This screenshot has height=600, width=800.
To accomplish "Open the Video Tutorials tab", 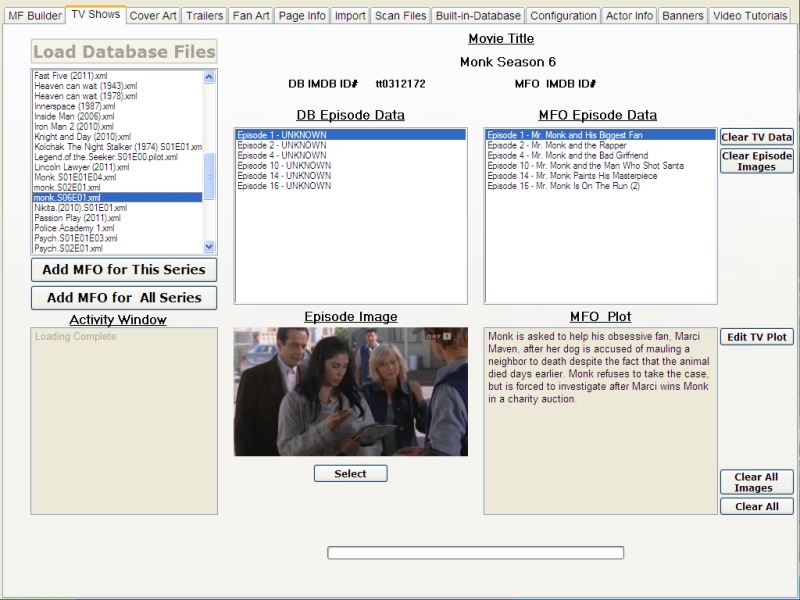I will [750, 16].
